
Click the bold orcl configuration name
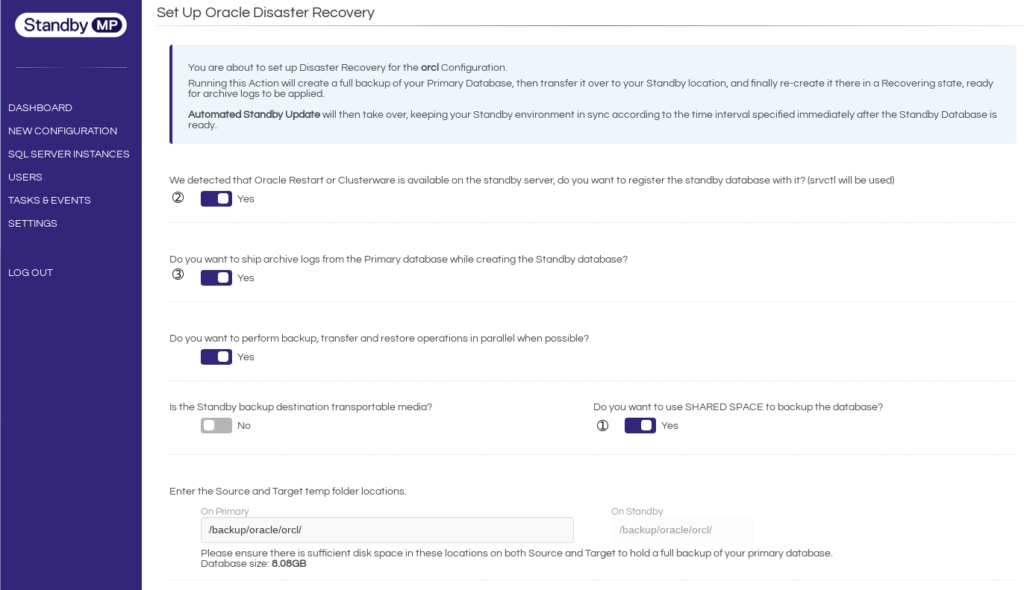click(x=430, y=67)
